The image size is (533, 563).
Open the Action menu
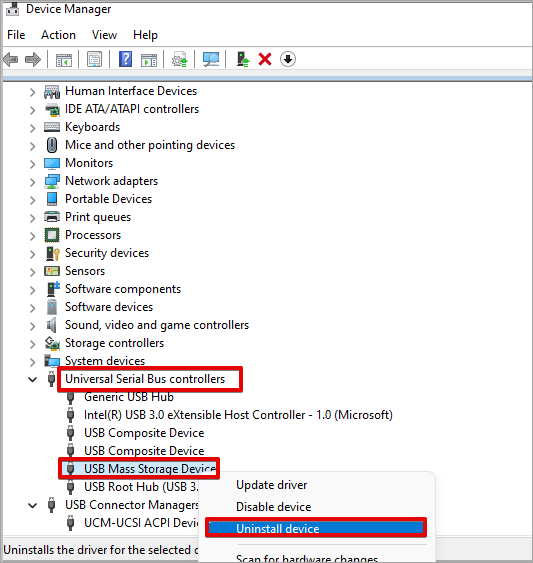tap(58, 35)
